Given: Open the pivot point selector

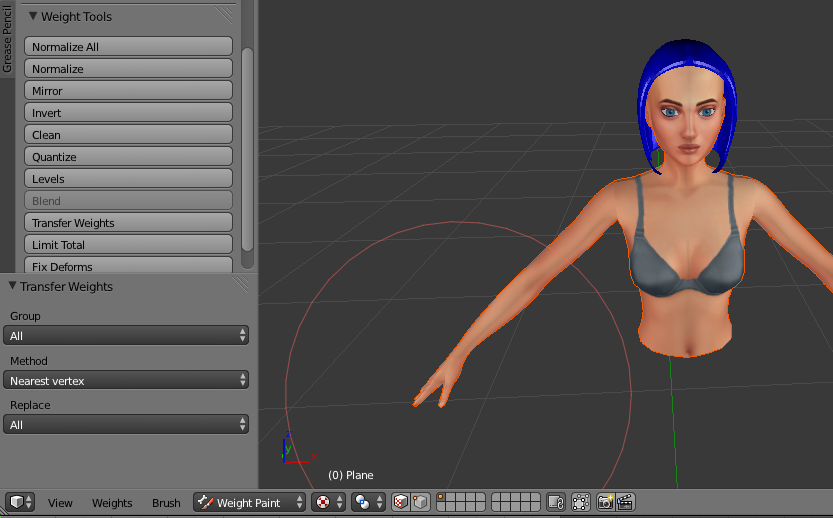Looking at the screenshot, I should [368, 502].
